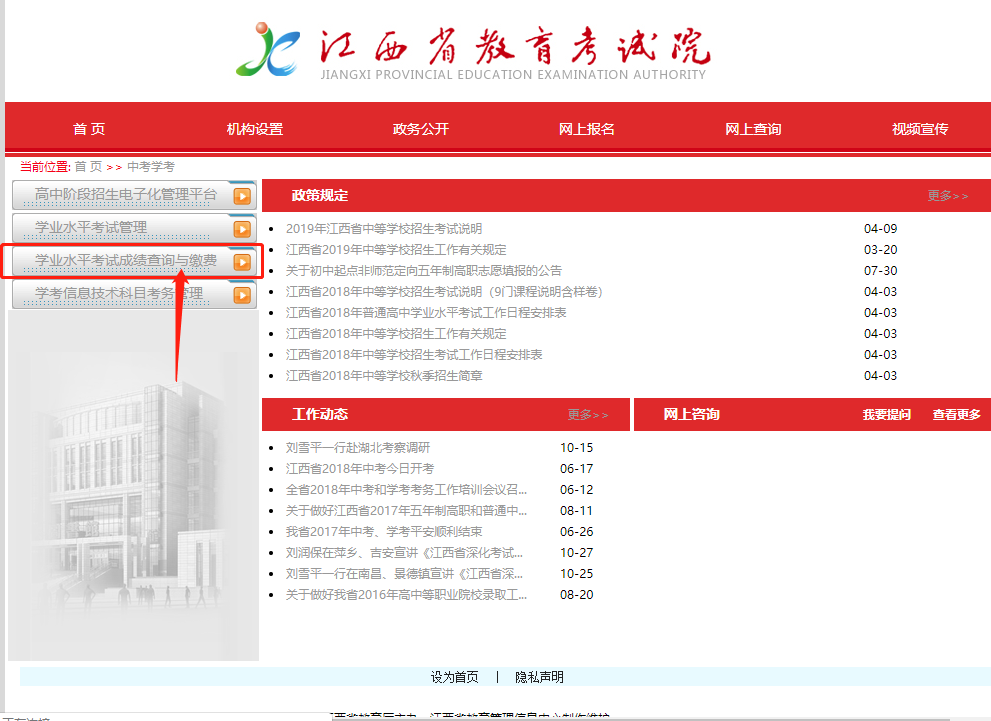The width and height of the screenshot is (991, 721).
Task: Click the Jiangxi Education Examination Authority logo
Action: pyautogui.click(x=473, y=51)
